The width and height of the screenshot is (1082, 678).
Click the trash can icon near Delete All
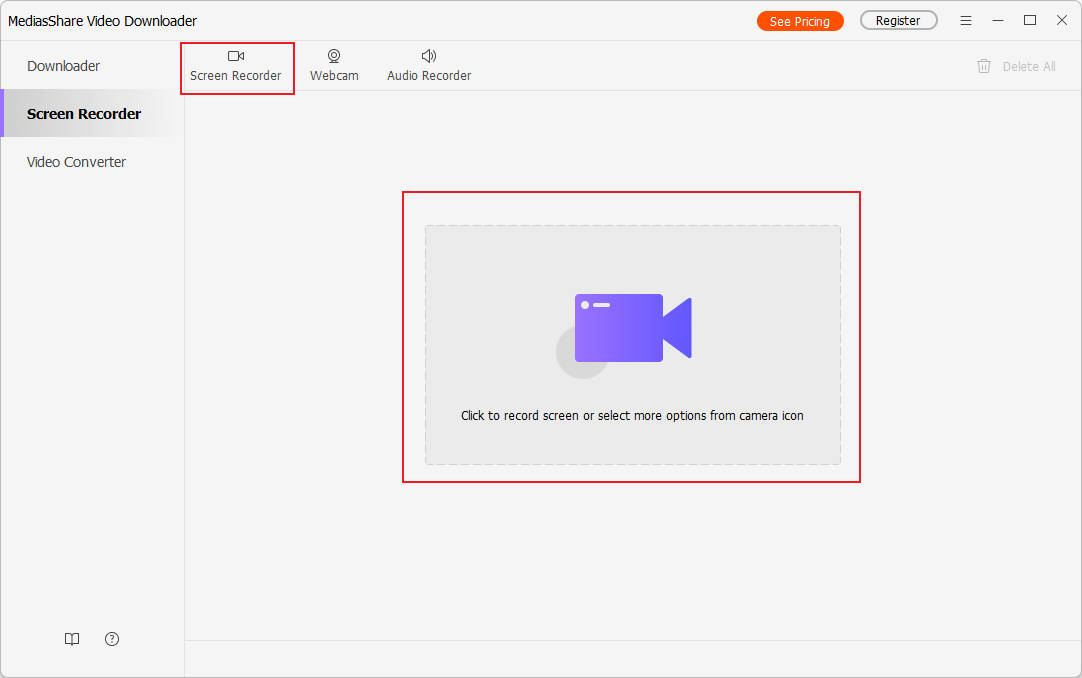(x=984, y=66)
